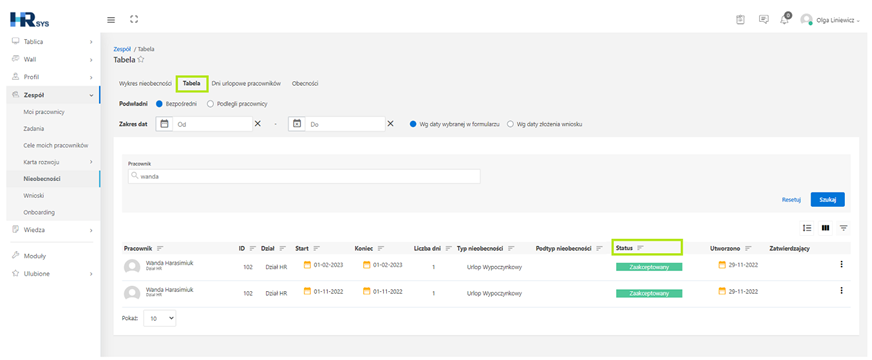Click the 'Od' date input field
Image resolution: width=872 pixels, height=360 pixels.
[x=212, y=124]
